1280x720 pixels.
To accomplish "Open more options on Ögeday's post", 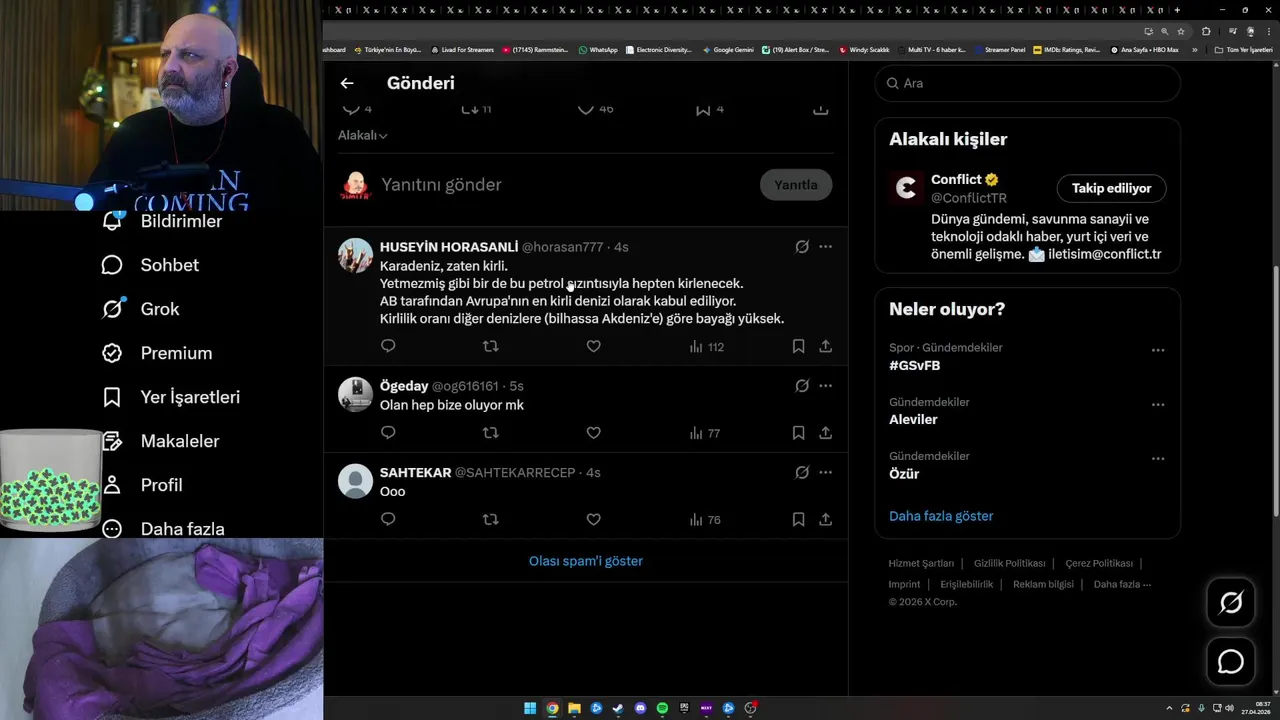I will point(825,386).
